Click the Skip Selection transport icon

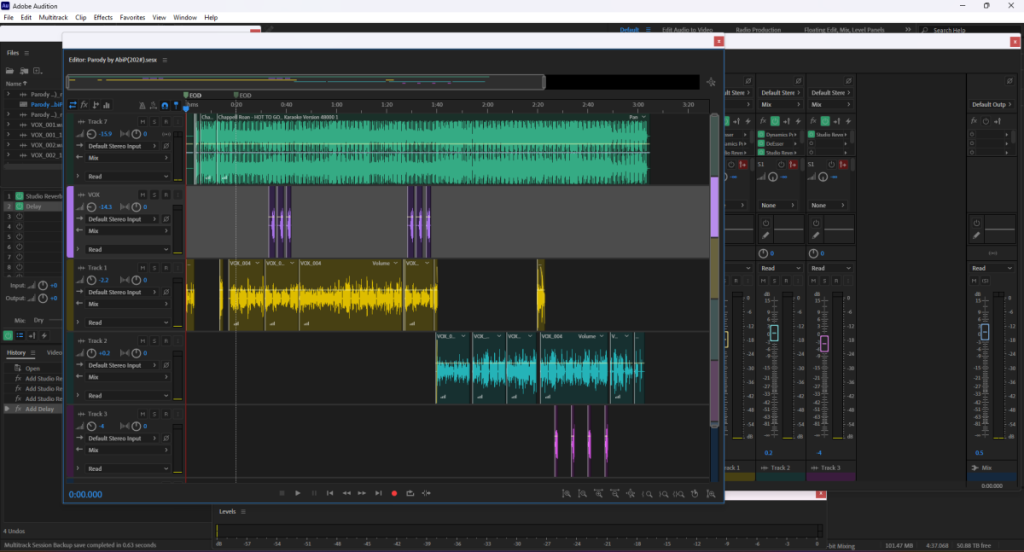[426, 493]
